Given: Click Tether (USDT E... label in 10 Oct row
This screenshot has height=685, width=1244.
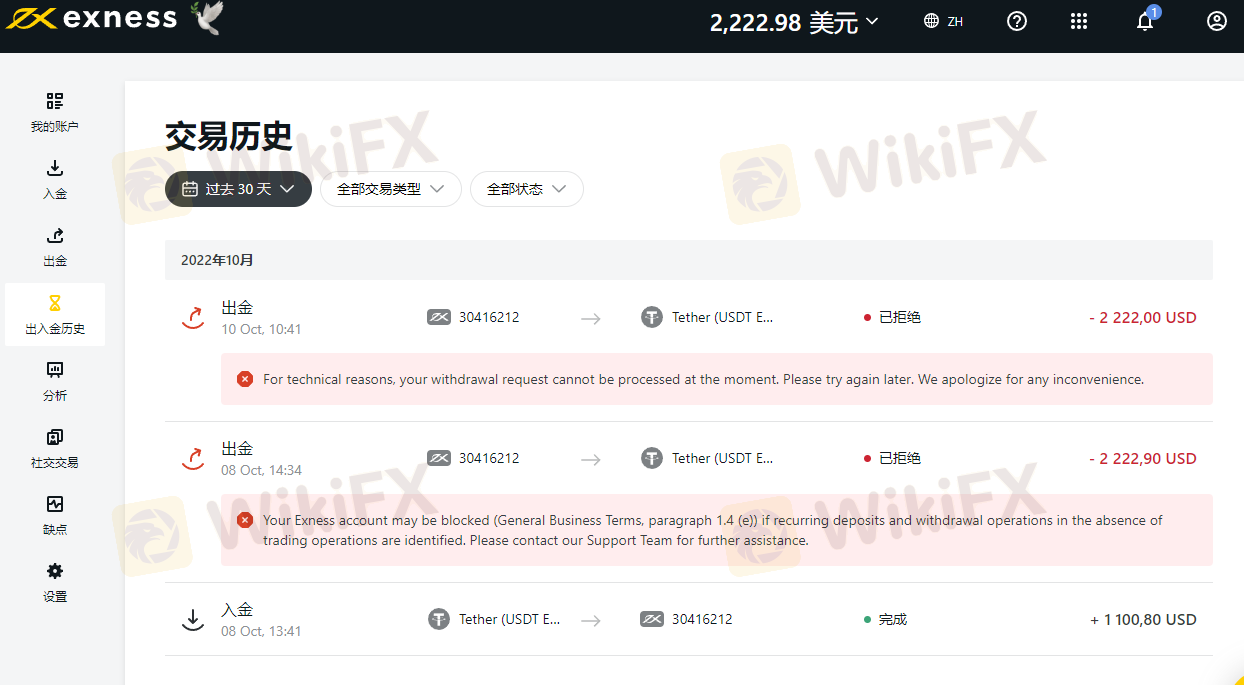Looking at the screenshot, I should point(722,318).
